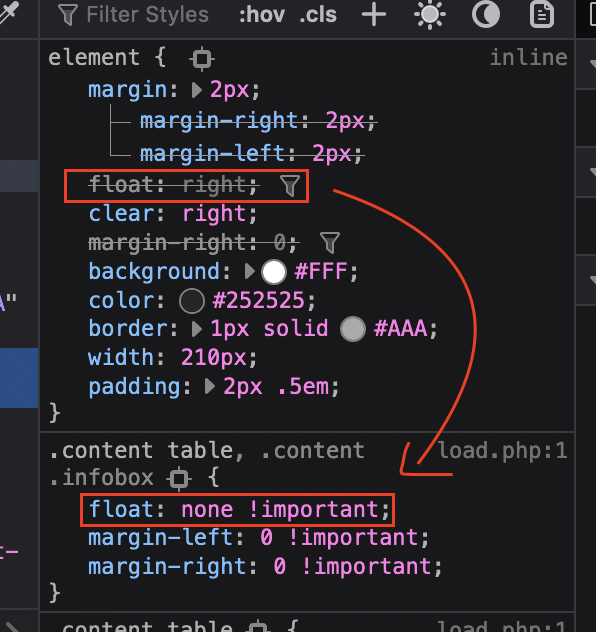Click the element rule selector highlighter icon

click(201, 59)
